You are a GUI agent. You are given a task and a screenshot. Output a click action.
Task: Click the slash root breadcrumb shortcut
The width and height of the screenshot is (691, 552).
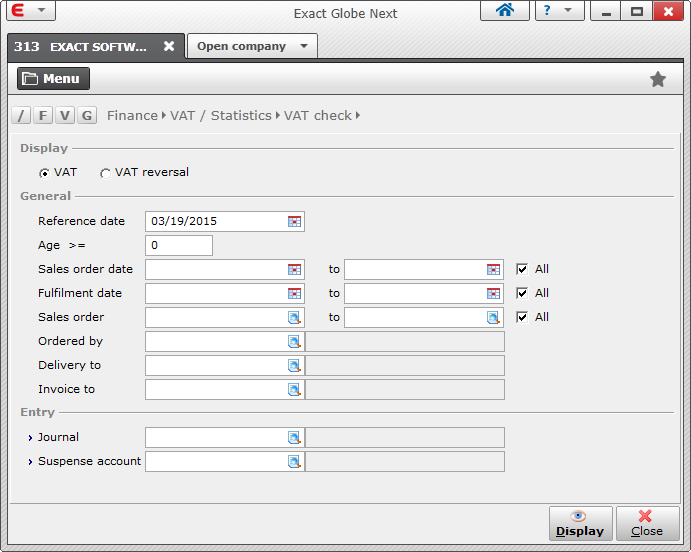click(x=21, y=115)
